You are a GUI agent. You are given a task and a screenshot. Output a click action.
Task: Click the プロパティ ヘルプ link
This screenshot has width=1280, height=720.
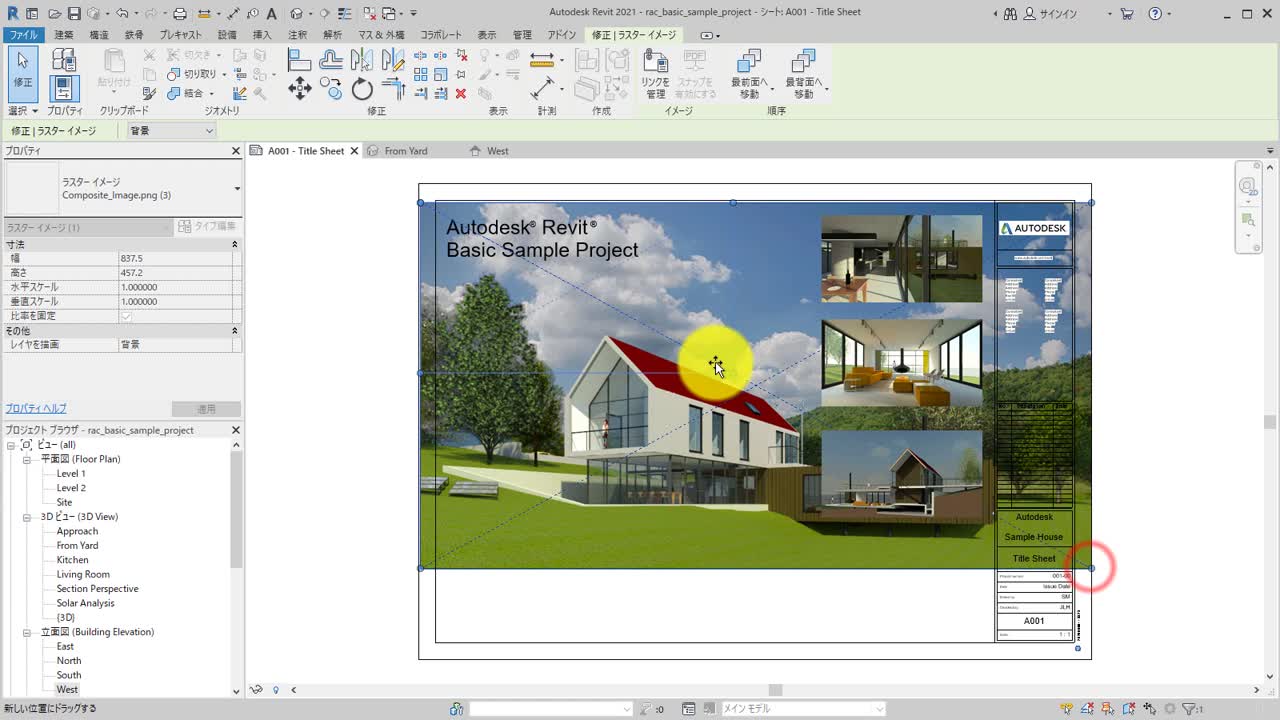click(36, 409)
